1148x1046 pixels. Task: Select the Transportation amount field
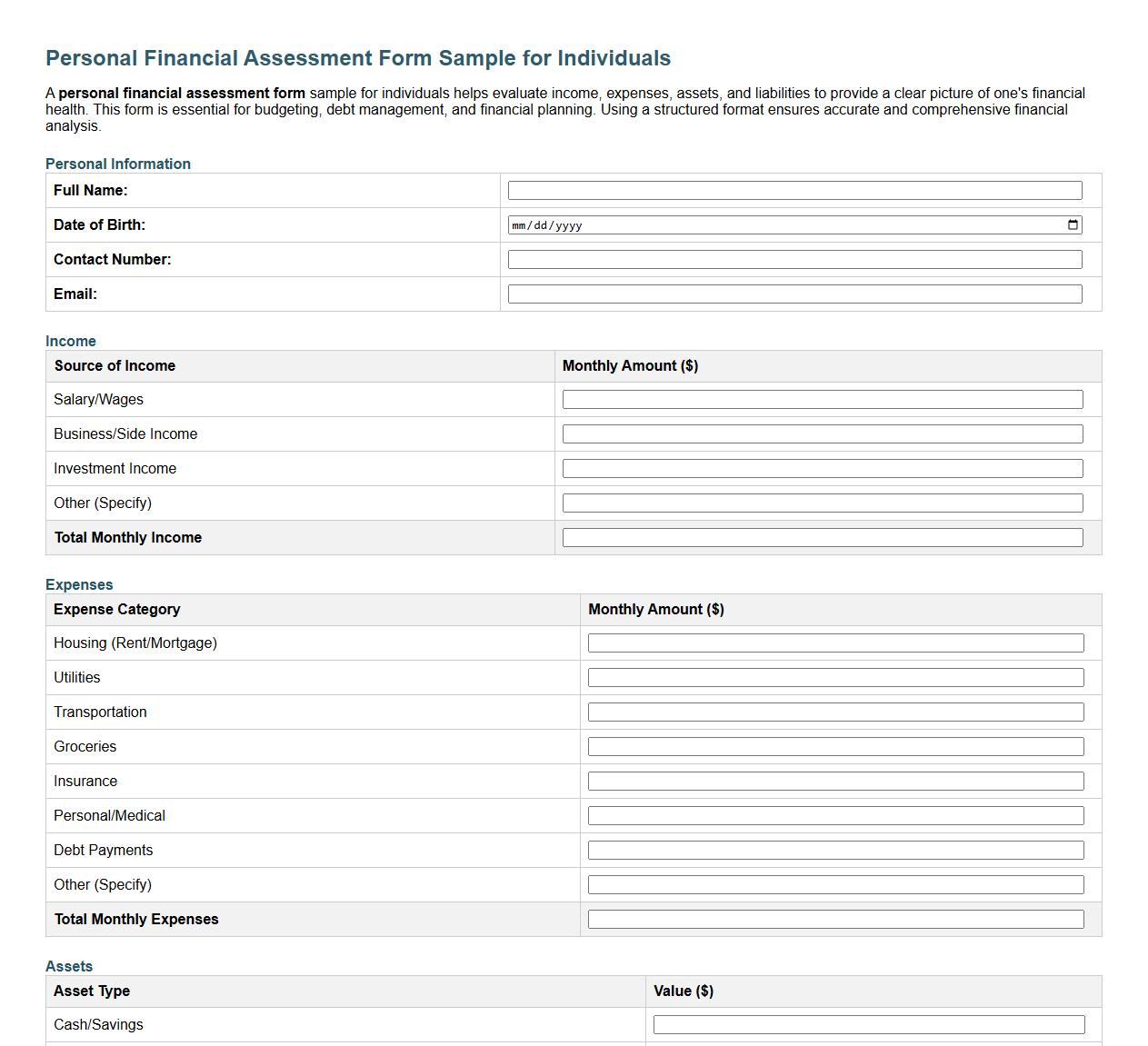[x=836, y=712]
